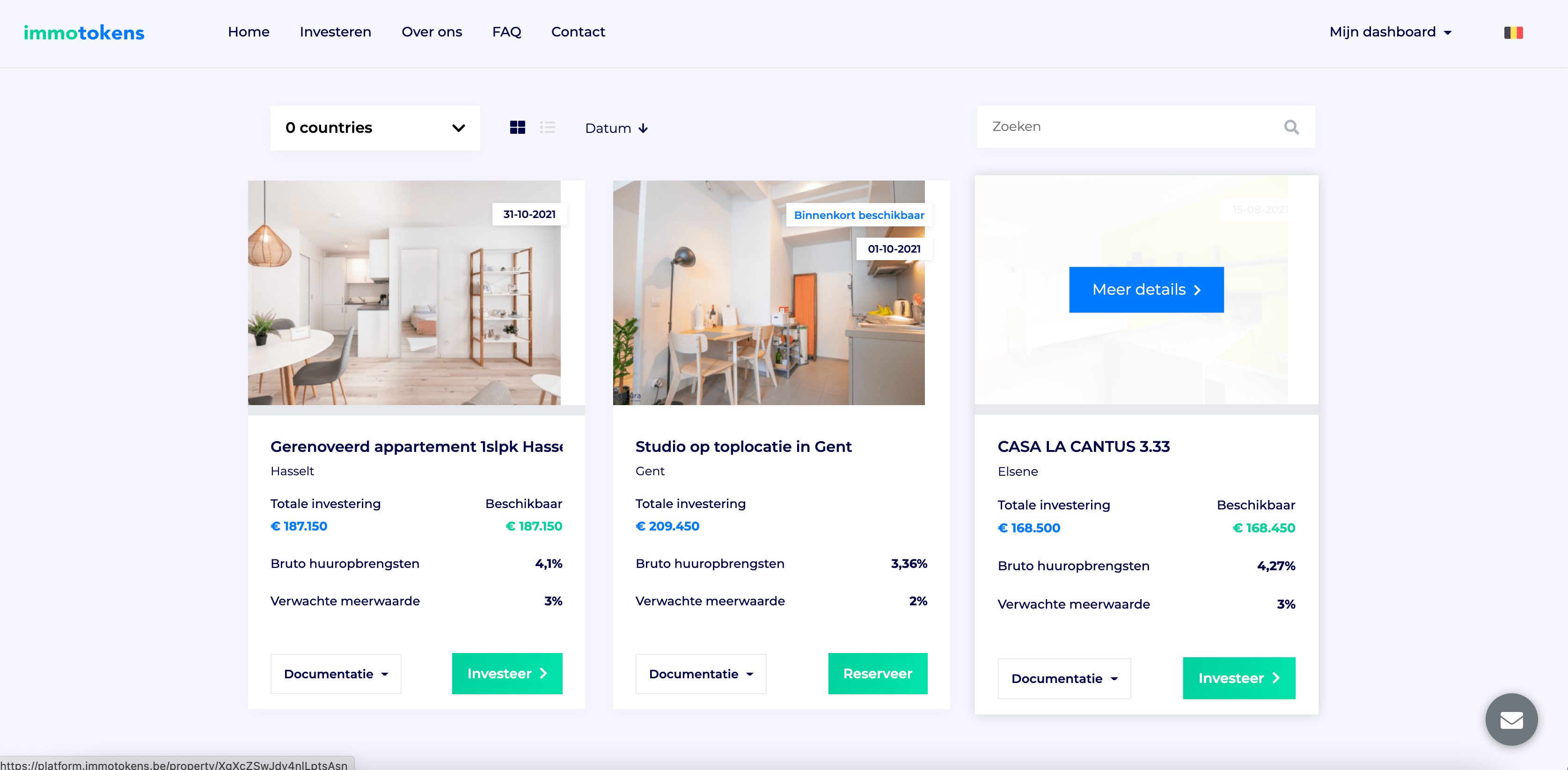
Task: Expand the 0 countries filter dropdown
Action: (373, 128)
